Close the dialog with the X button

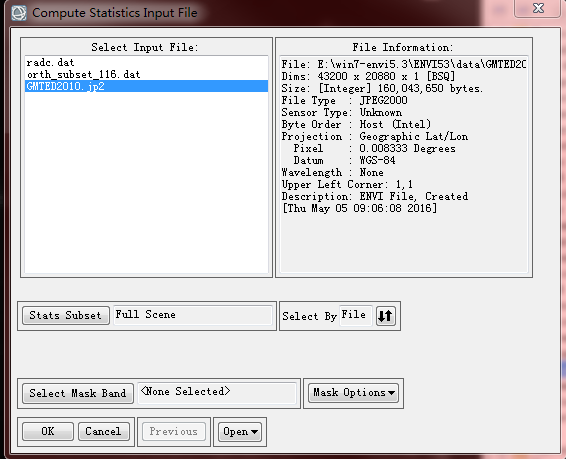click(538, 8)
